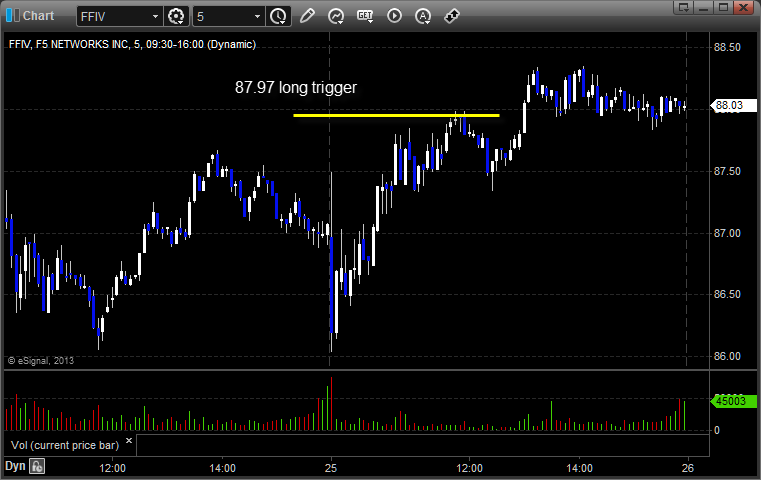Click the Dyn scaling label

[x=15, y=466]
